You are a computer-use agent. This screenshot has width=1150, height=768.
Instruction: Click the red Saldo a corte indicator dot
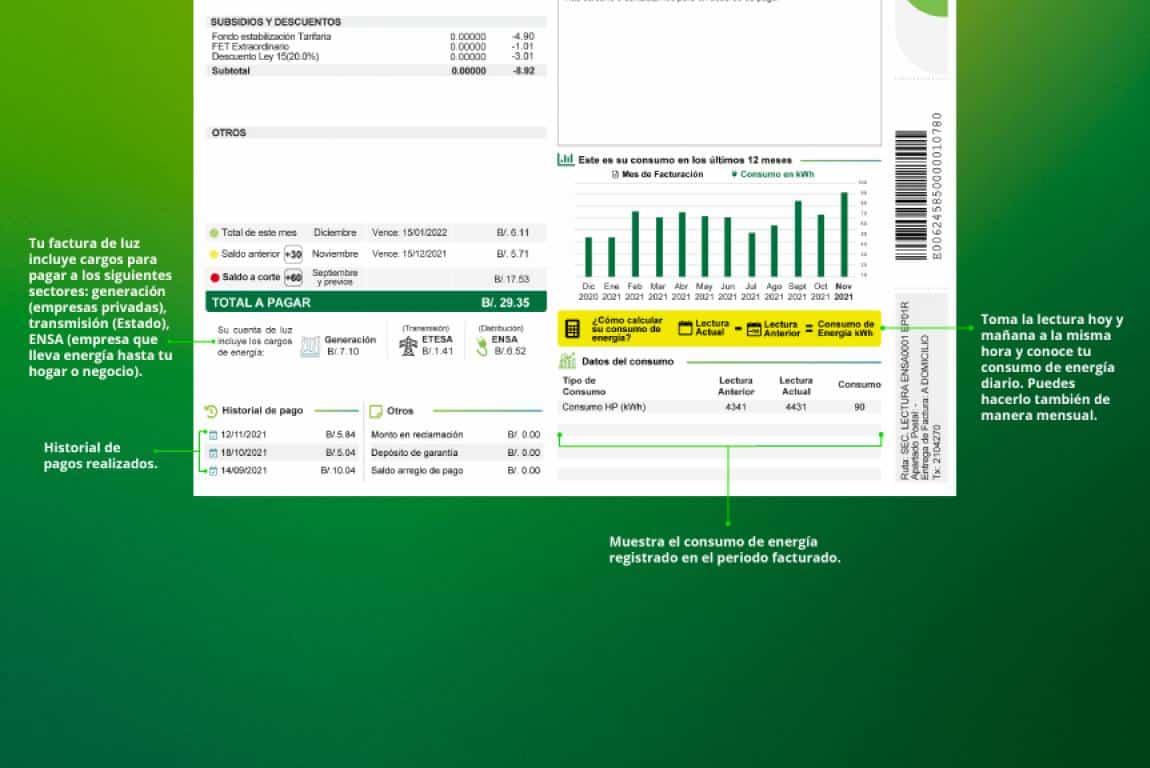tap(214, 278)
